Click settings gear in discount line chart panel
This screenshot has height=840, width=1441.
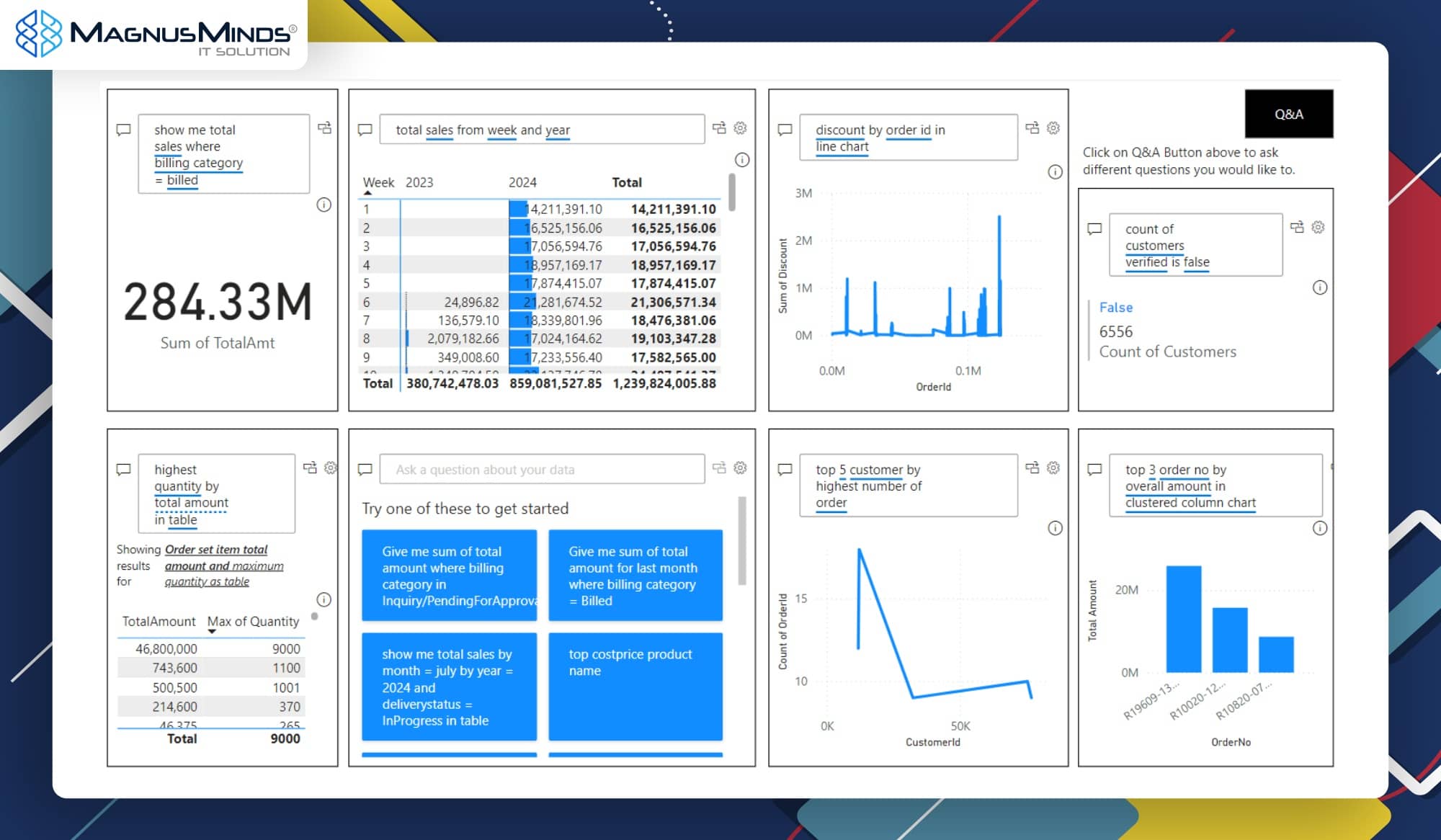coord(1053,128)
